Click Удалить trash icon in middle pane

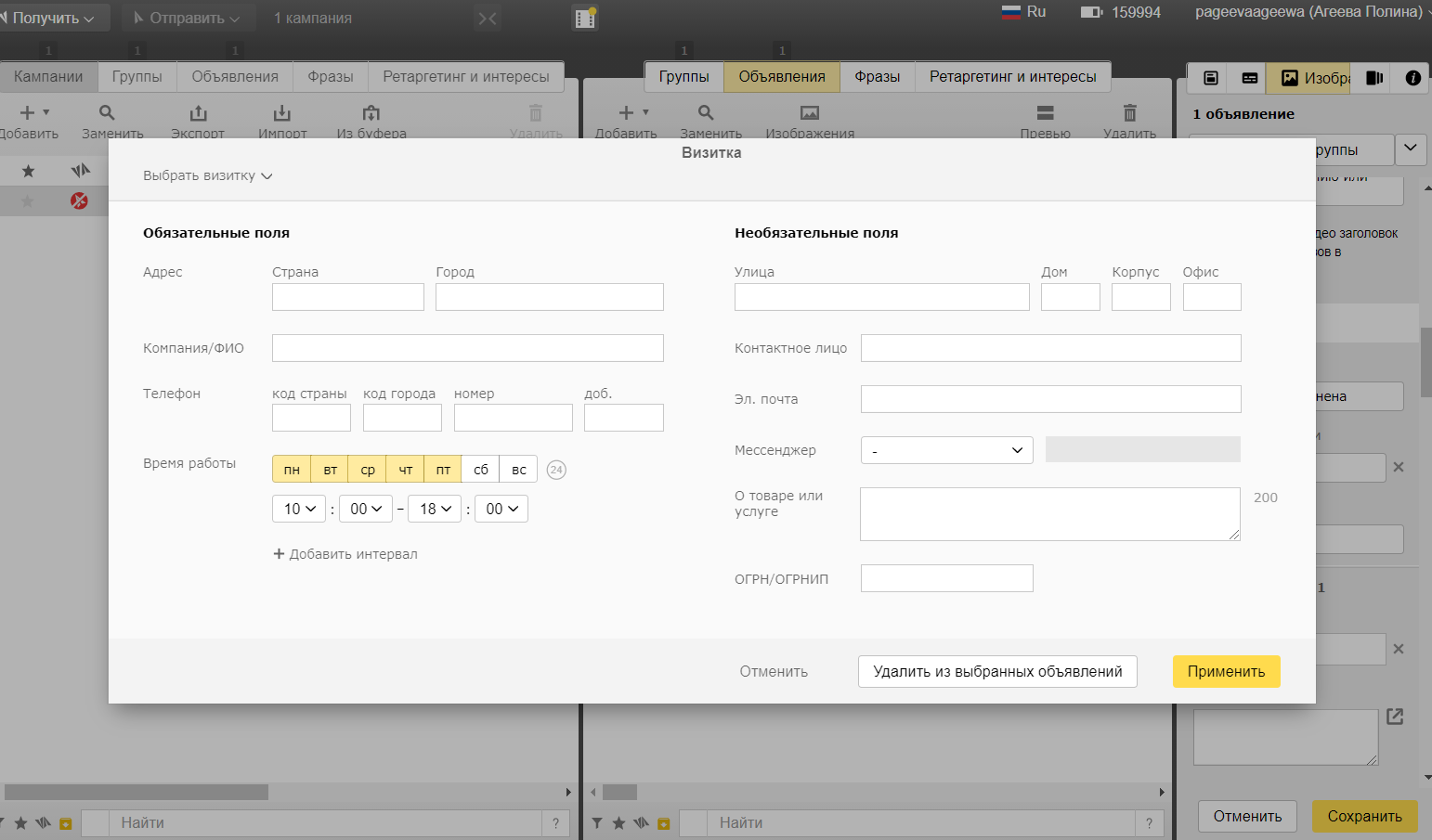pyautogui.click(x=1130, y=112)
